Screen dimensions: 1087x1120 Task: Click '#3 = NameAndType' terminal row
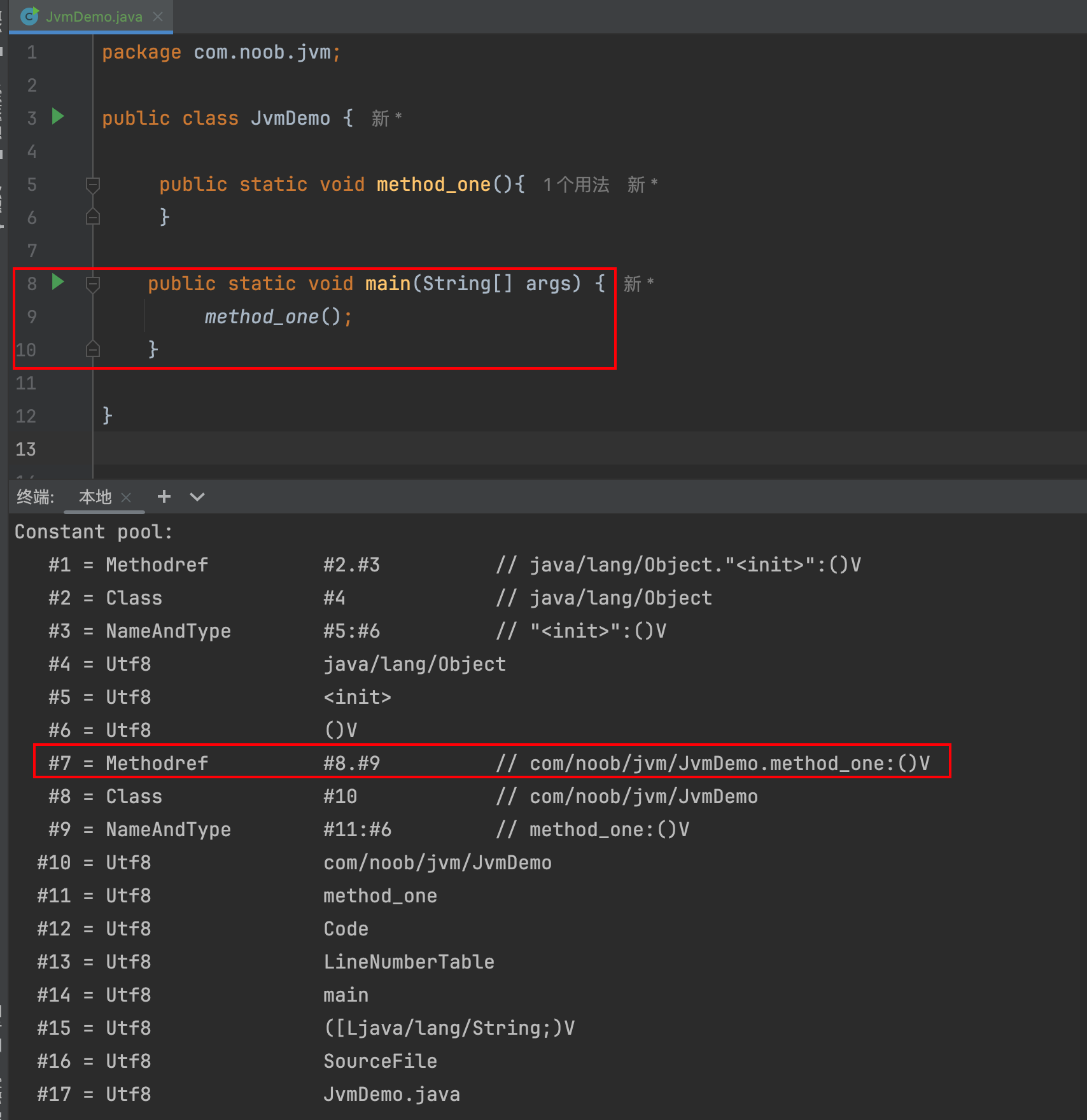pos(357,631)
